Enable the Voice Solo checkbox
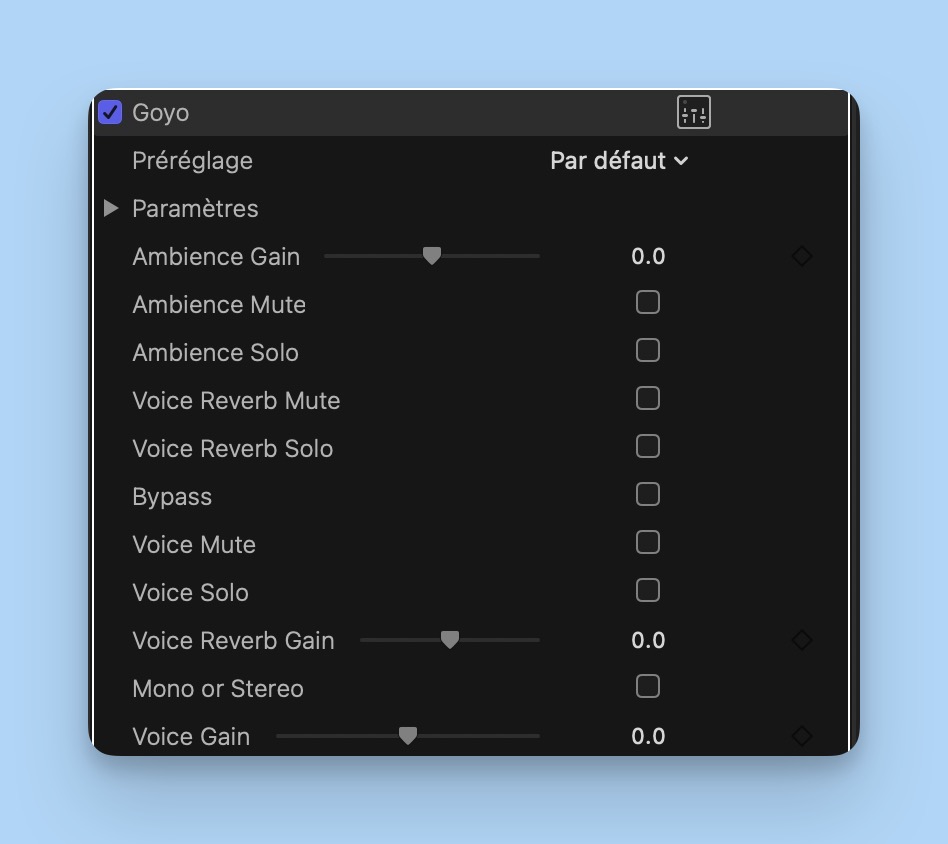This screenshot has height=844, width=948. (648, 590)
